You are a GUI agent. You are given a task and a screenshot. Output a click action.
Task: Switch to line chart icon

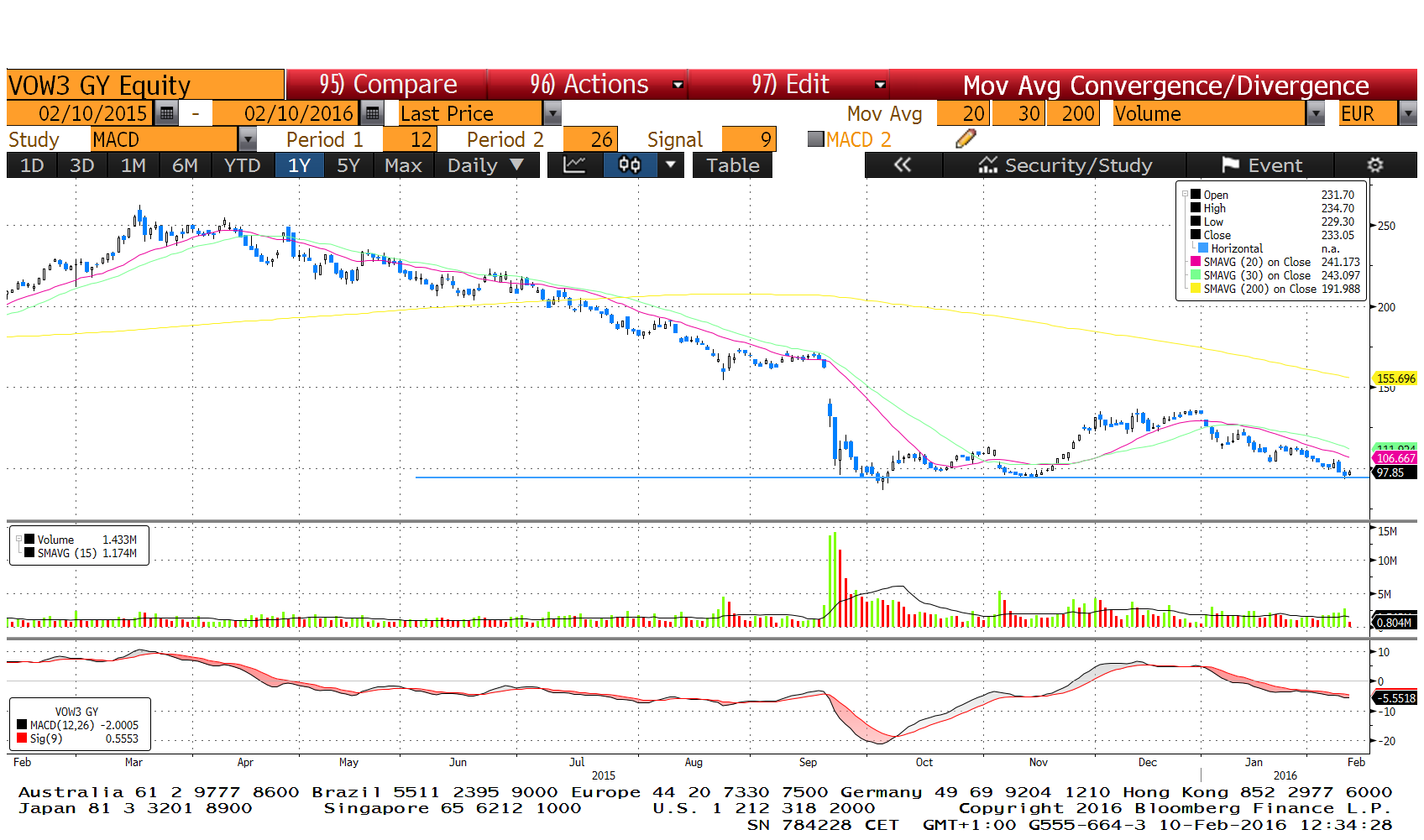(x=575, y=165)
